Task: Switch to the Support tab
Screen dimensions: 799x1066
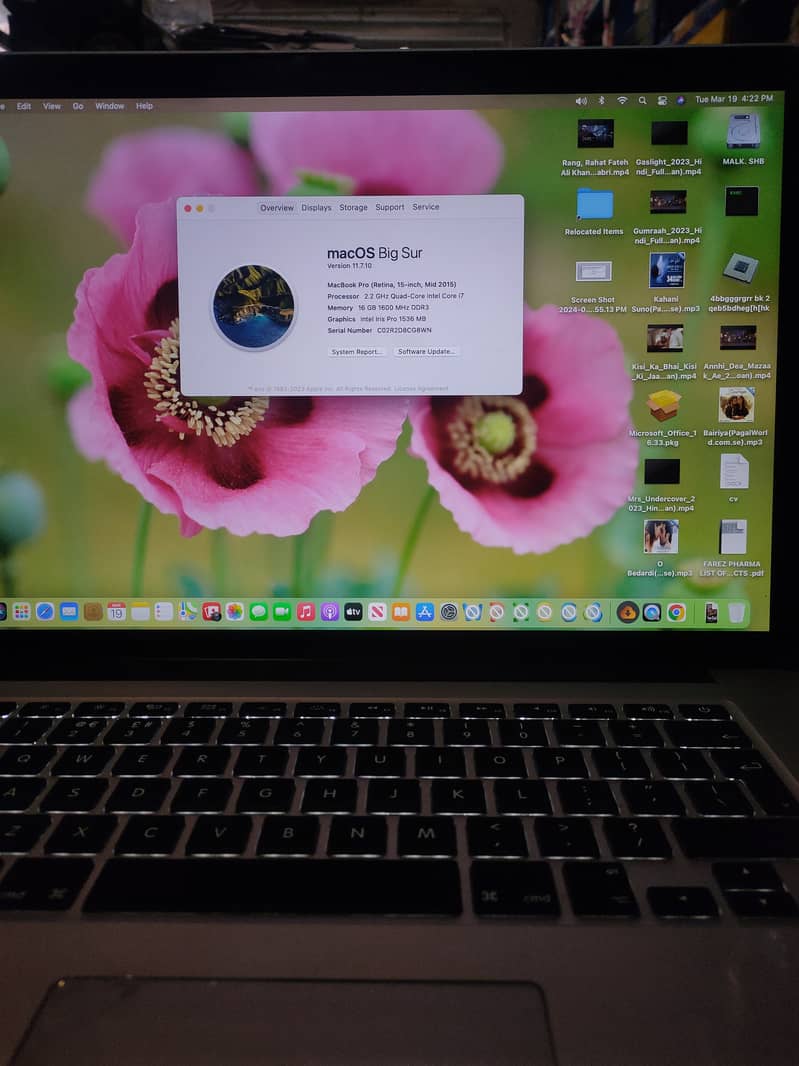Action: point(390,207)
